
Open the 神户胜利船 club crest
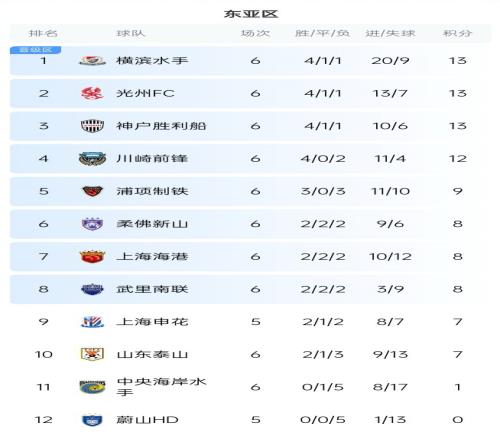92,126
